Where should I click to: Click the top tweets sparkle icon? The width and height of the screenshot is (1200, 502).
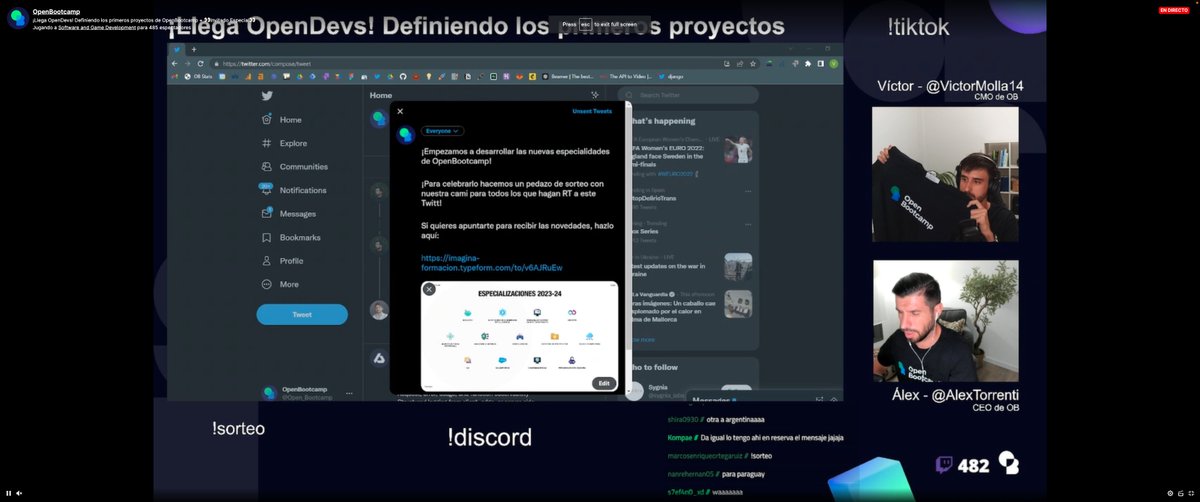coord(595,95)
